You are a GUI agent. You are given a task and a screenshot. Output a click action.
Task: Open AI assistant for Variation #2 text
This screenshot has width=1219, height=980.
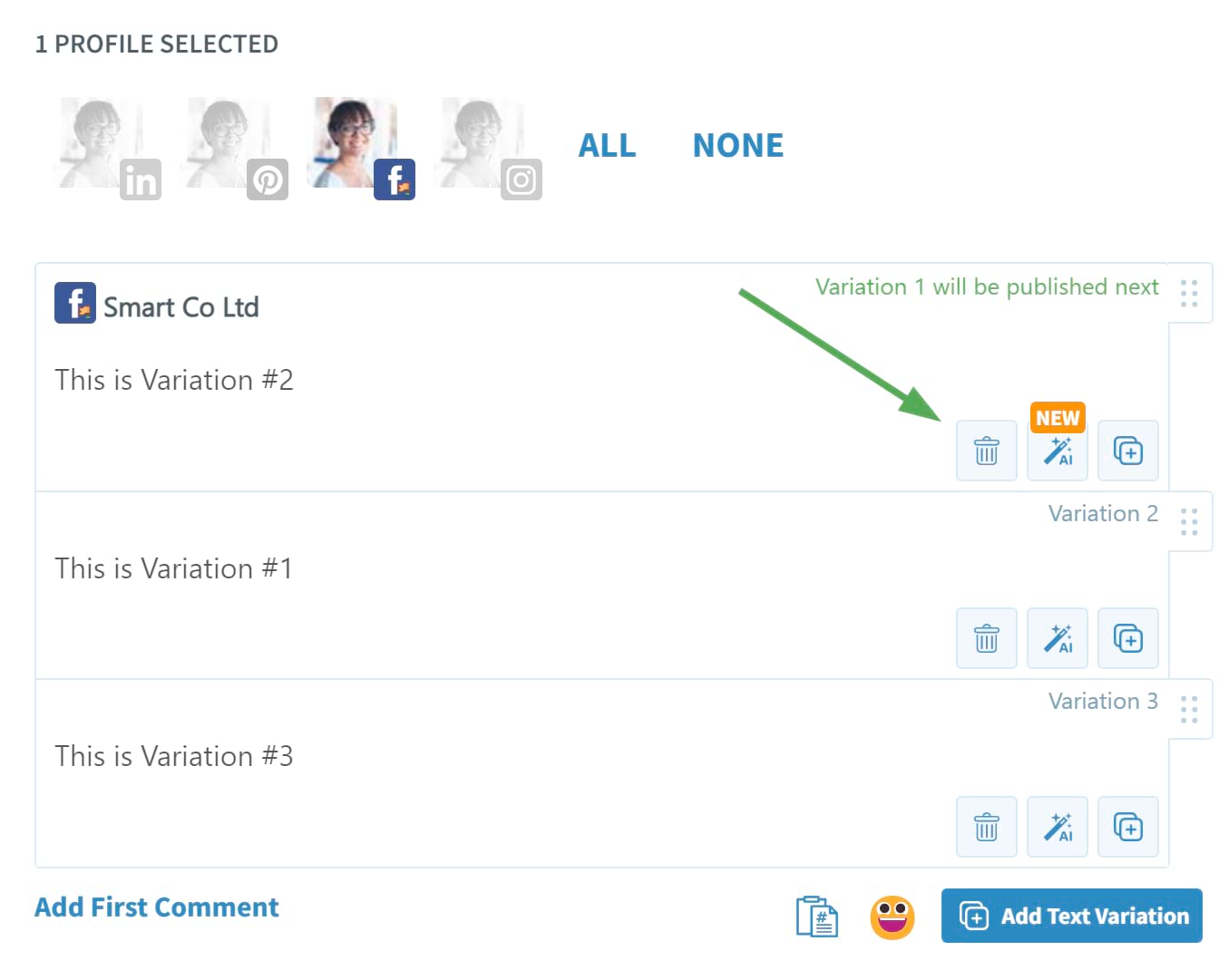click(1057, 451)
